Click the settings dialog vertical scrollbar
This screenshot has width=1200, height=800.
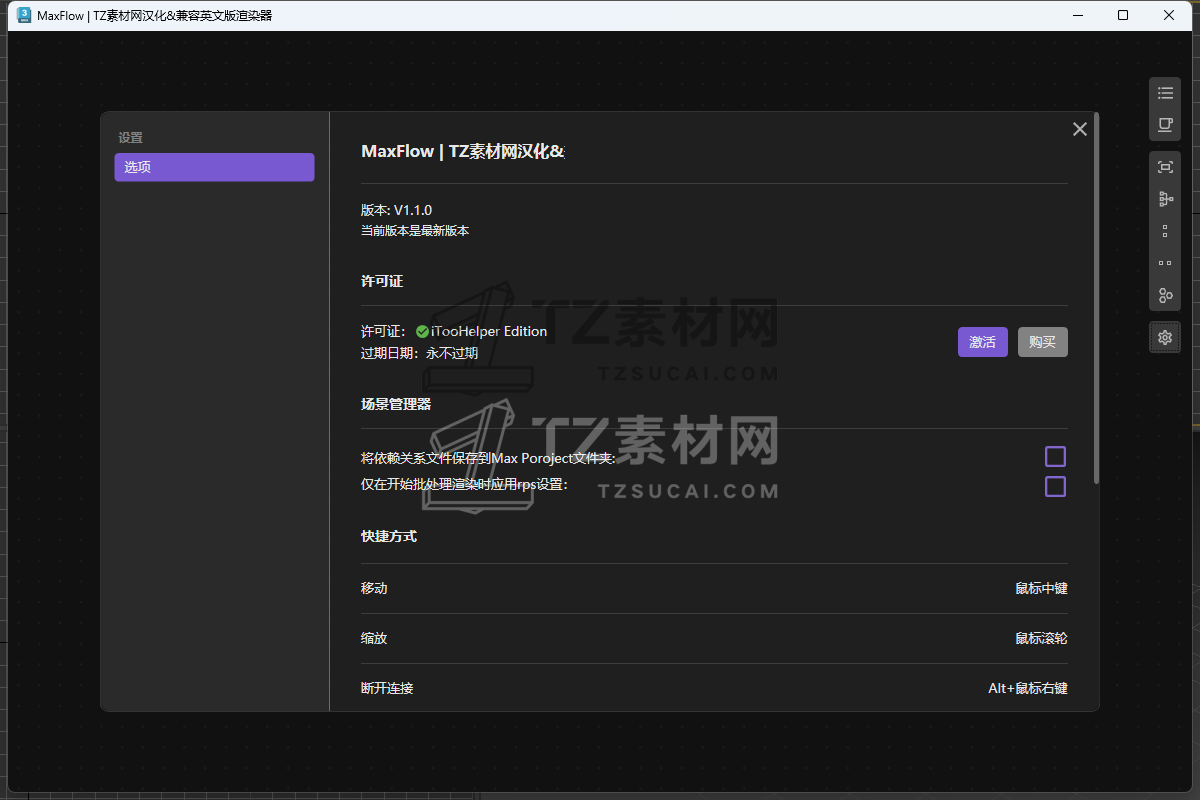tap(1097, 298)
